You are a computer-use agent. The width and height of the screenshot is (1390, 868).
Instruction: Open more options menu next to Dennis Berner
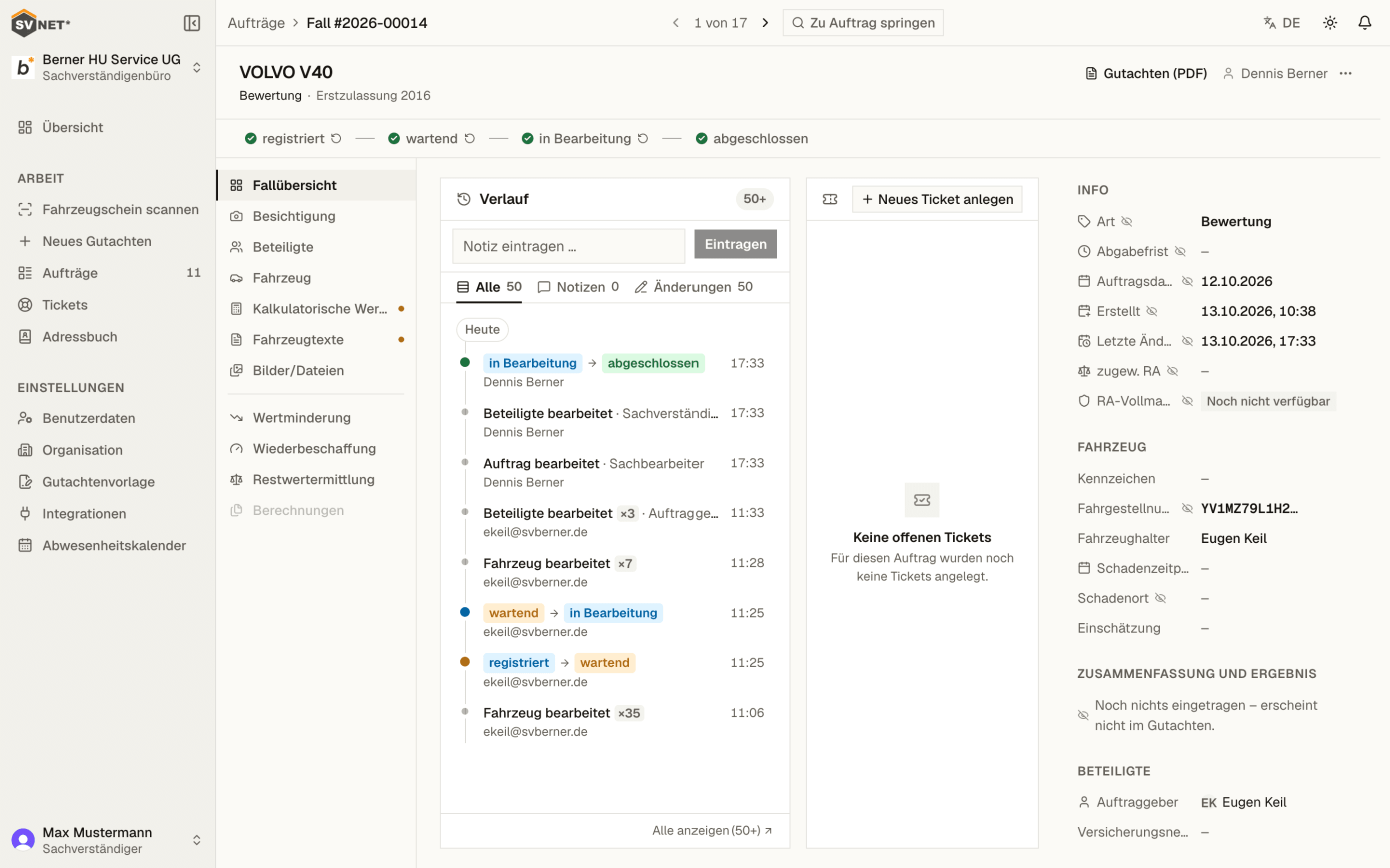point(1345,73)
